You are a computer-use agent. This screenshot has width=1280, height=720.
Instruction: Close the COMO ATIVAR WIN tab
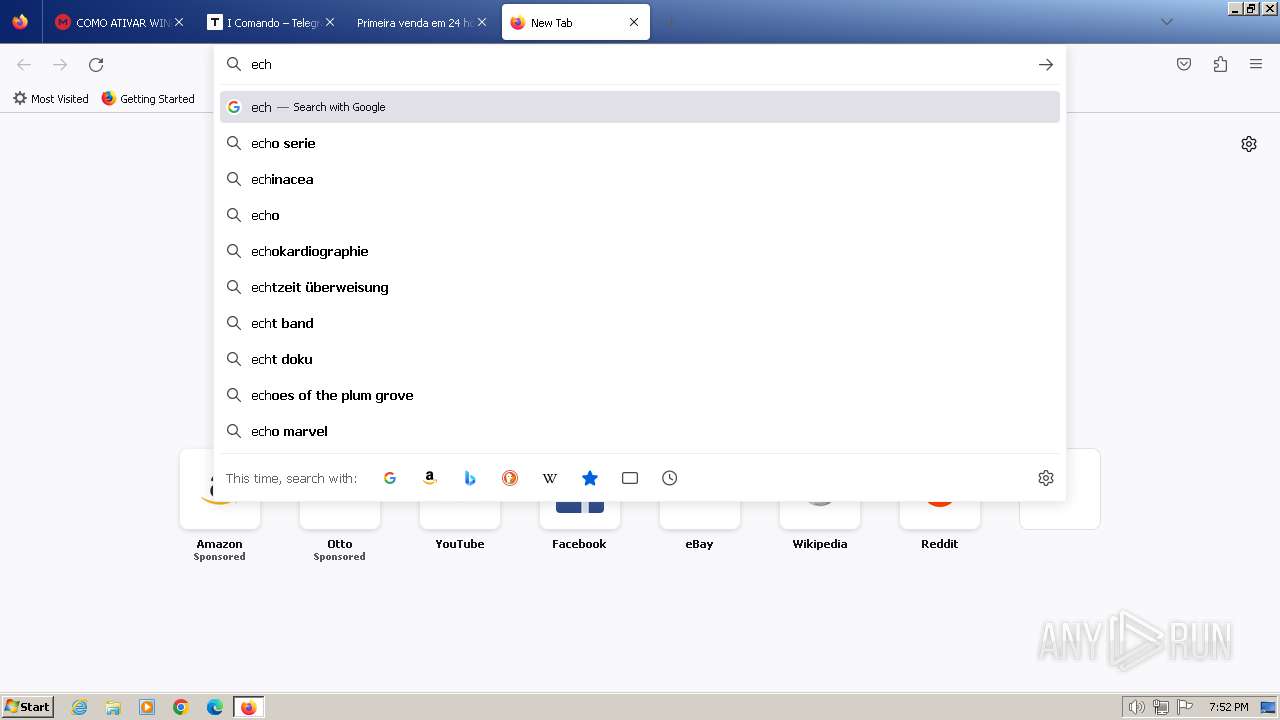(179, 22)
